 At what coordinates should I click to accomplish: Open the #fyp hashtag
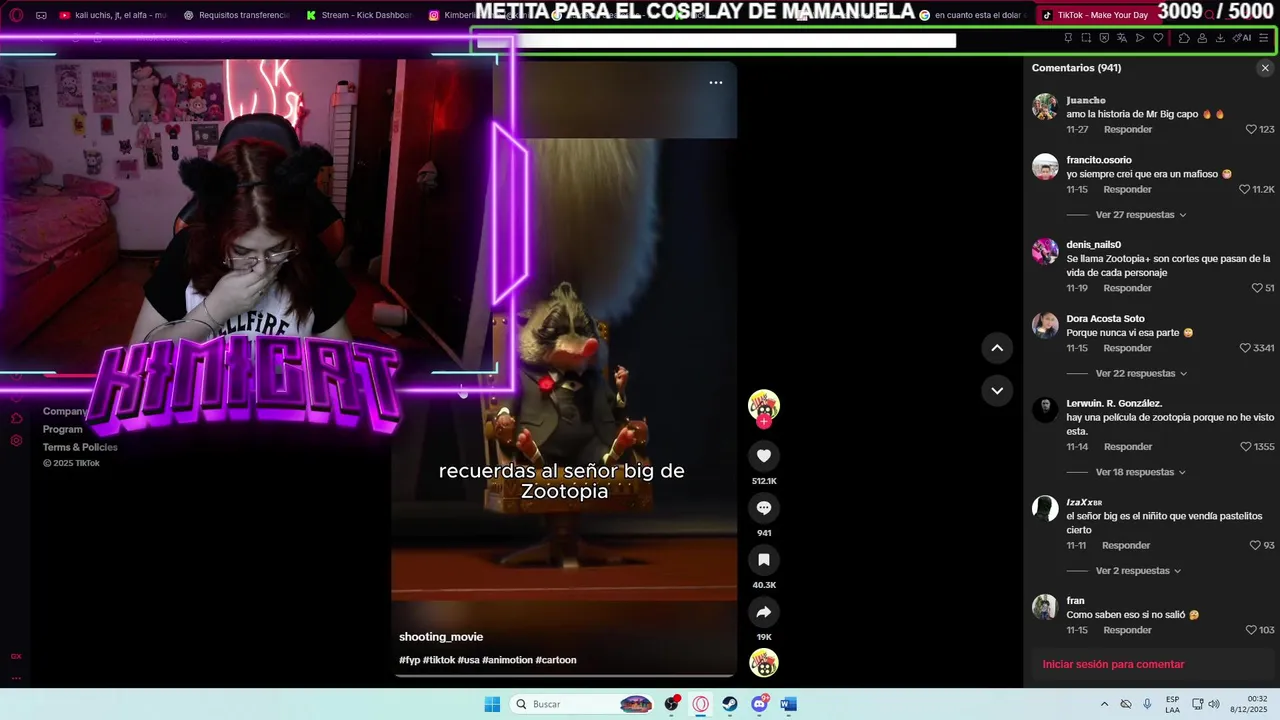click(409, 660)
